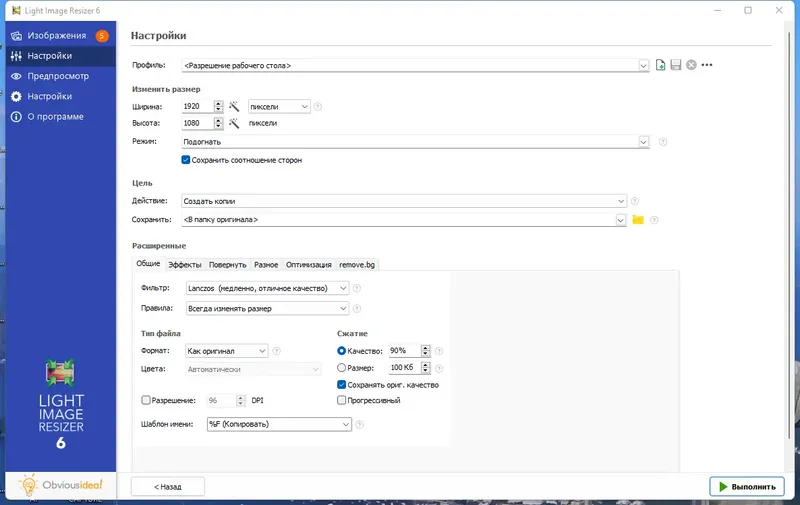Open help icon next to Размер value
The height and width of the screenshot is (505, 800).
pos(439,368)
